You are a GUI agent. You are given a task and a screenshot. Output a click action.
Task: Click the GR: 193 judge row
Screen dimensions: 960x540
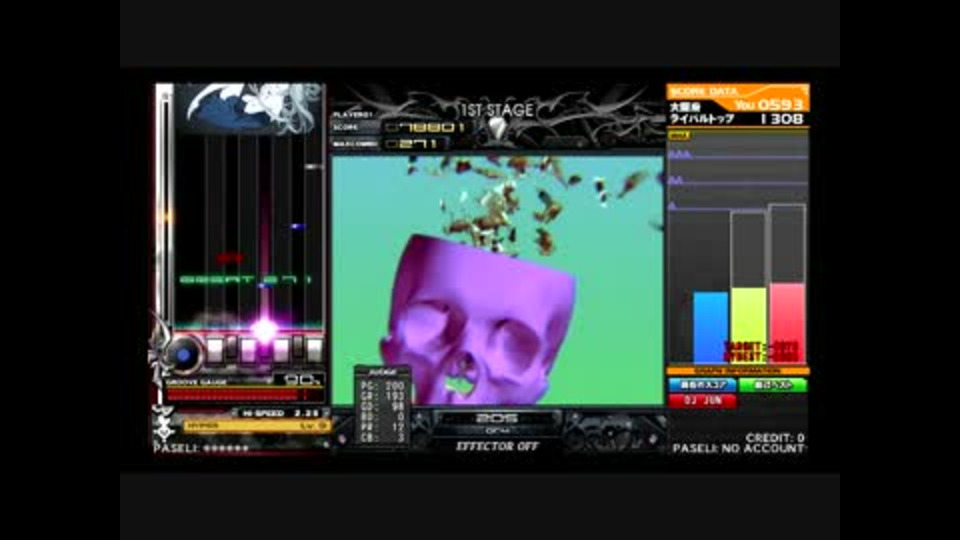click(383, 397)
